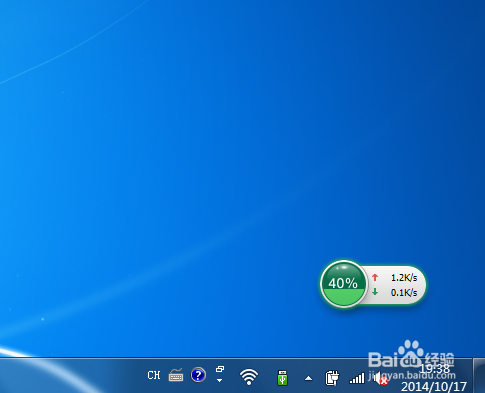Screen dimensions: 485x393
Task: Open the 40% memory usage ball
Action: tap(343, 284)
